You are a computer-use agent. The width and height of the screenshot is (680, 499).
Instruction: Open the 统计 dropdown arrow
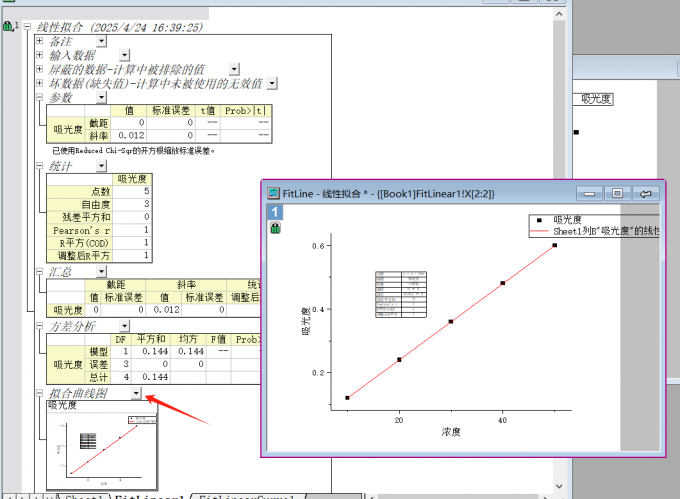(101, 166)
